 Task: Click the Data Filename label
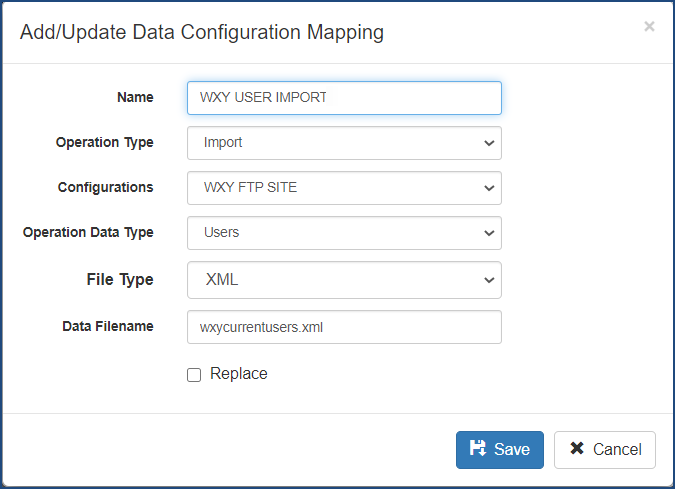[106, 327]
